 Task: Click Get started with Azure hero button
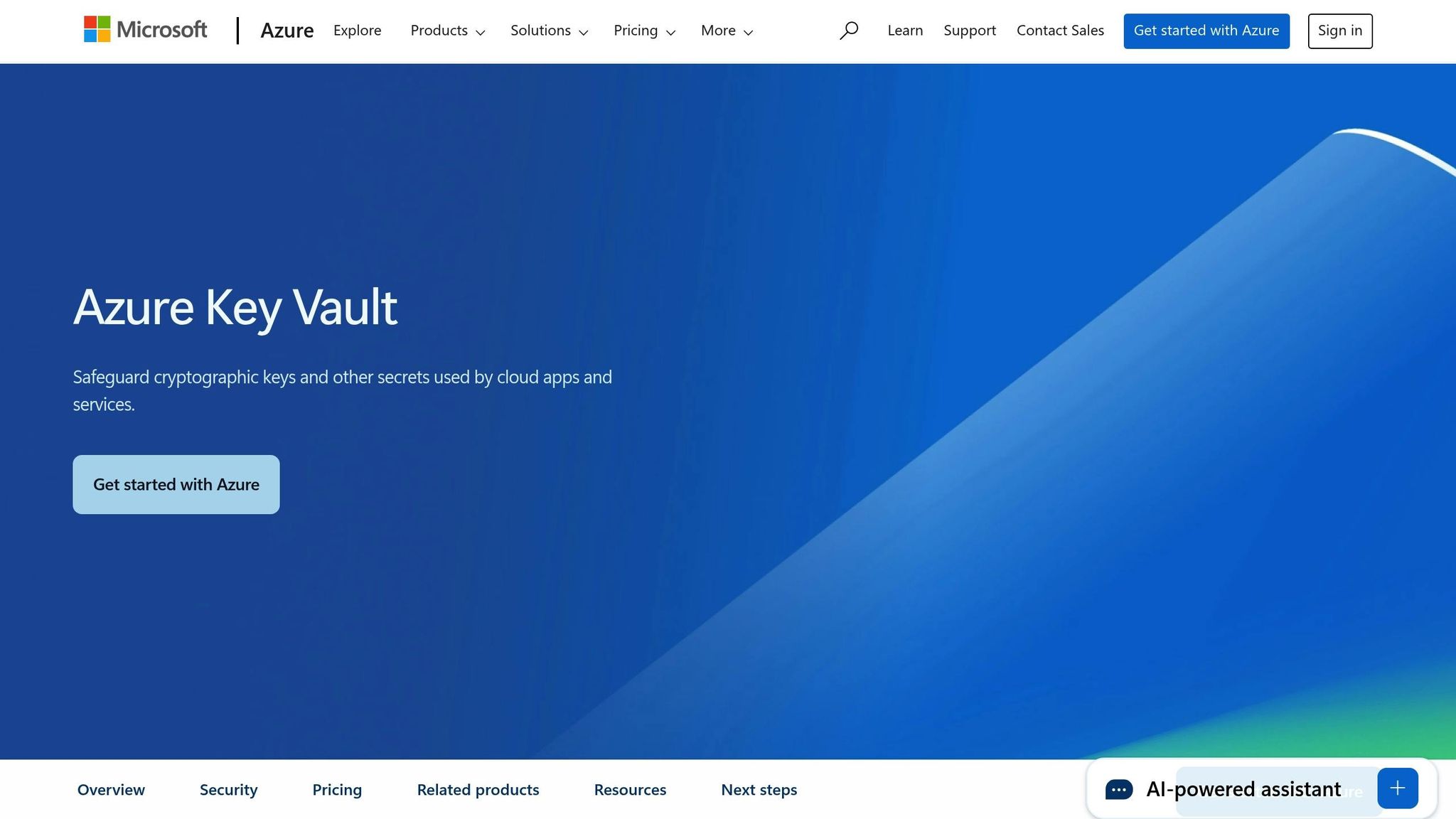(176, 484)
